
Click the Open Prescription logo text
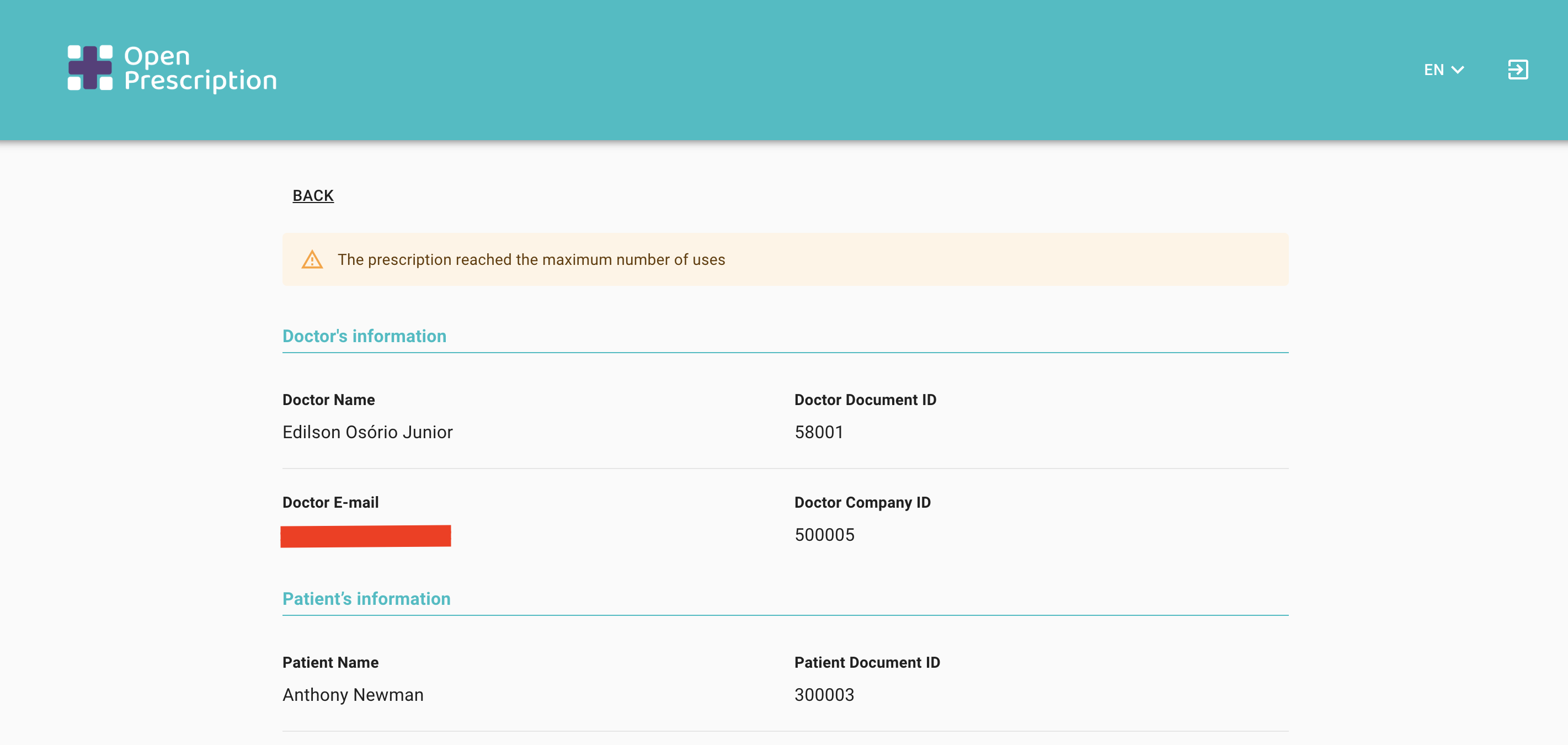(x=200, y=68)
